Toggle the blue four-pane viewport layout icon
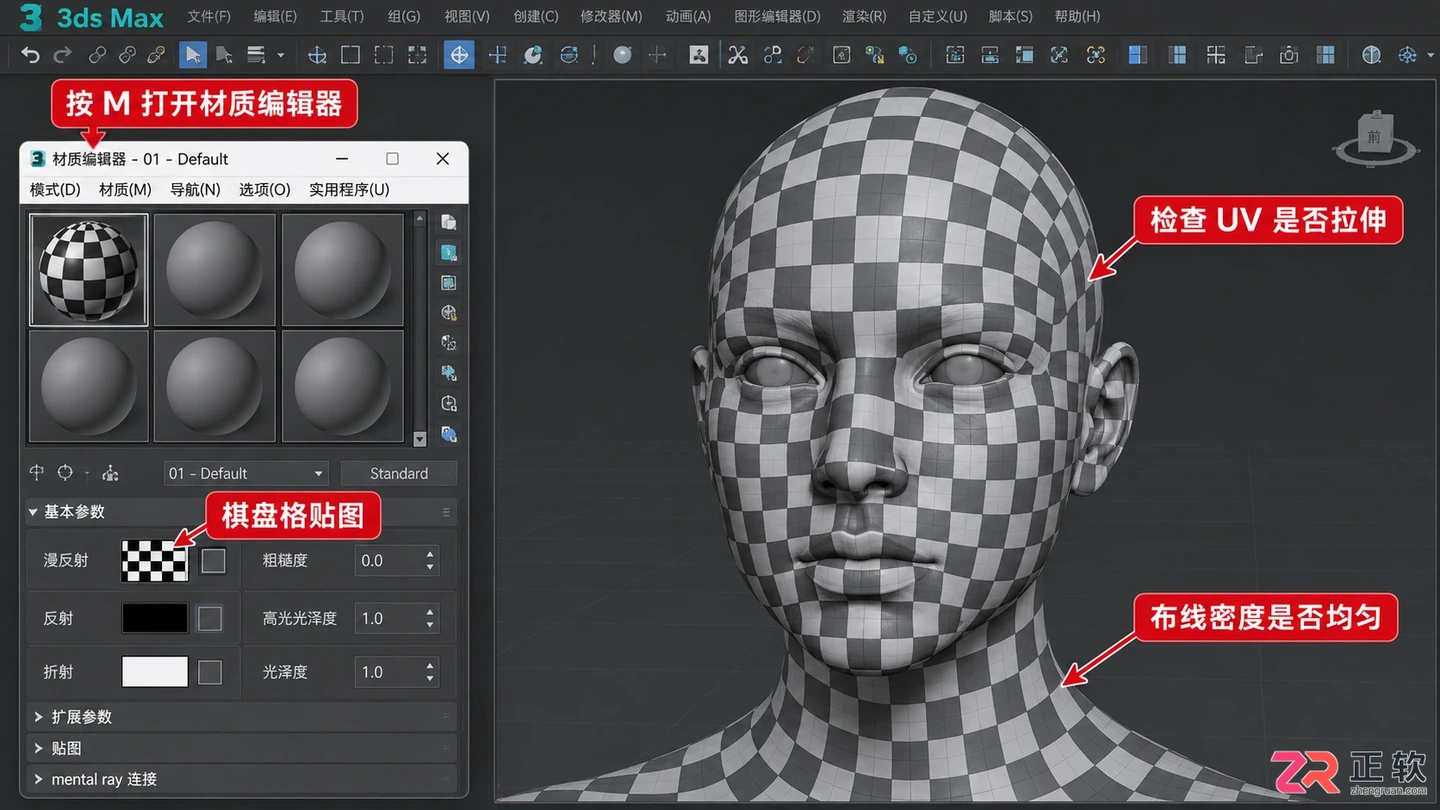1440x810 pixels. (x=1325, y=55)
